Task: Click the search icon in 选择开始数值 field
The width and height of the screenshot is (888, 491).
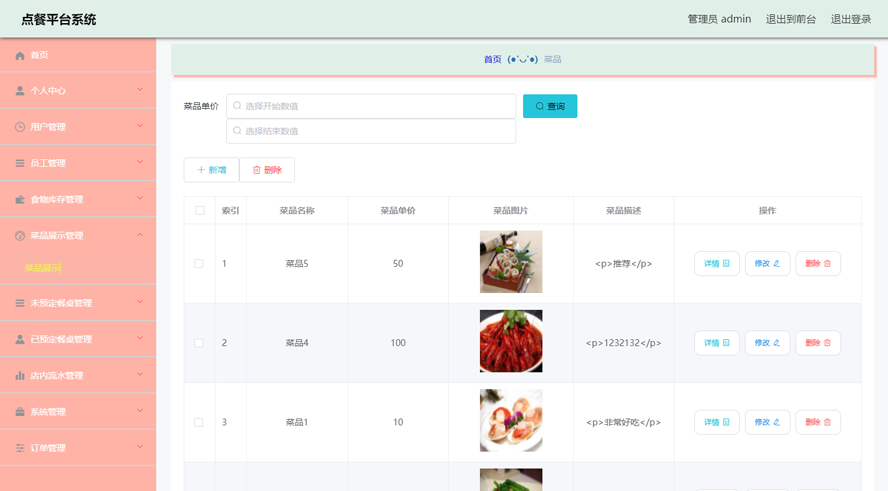Action: tap(237, 106)
